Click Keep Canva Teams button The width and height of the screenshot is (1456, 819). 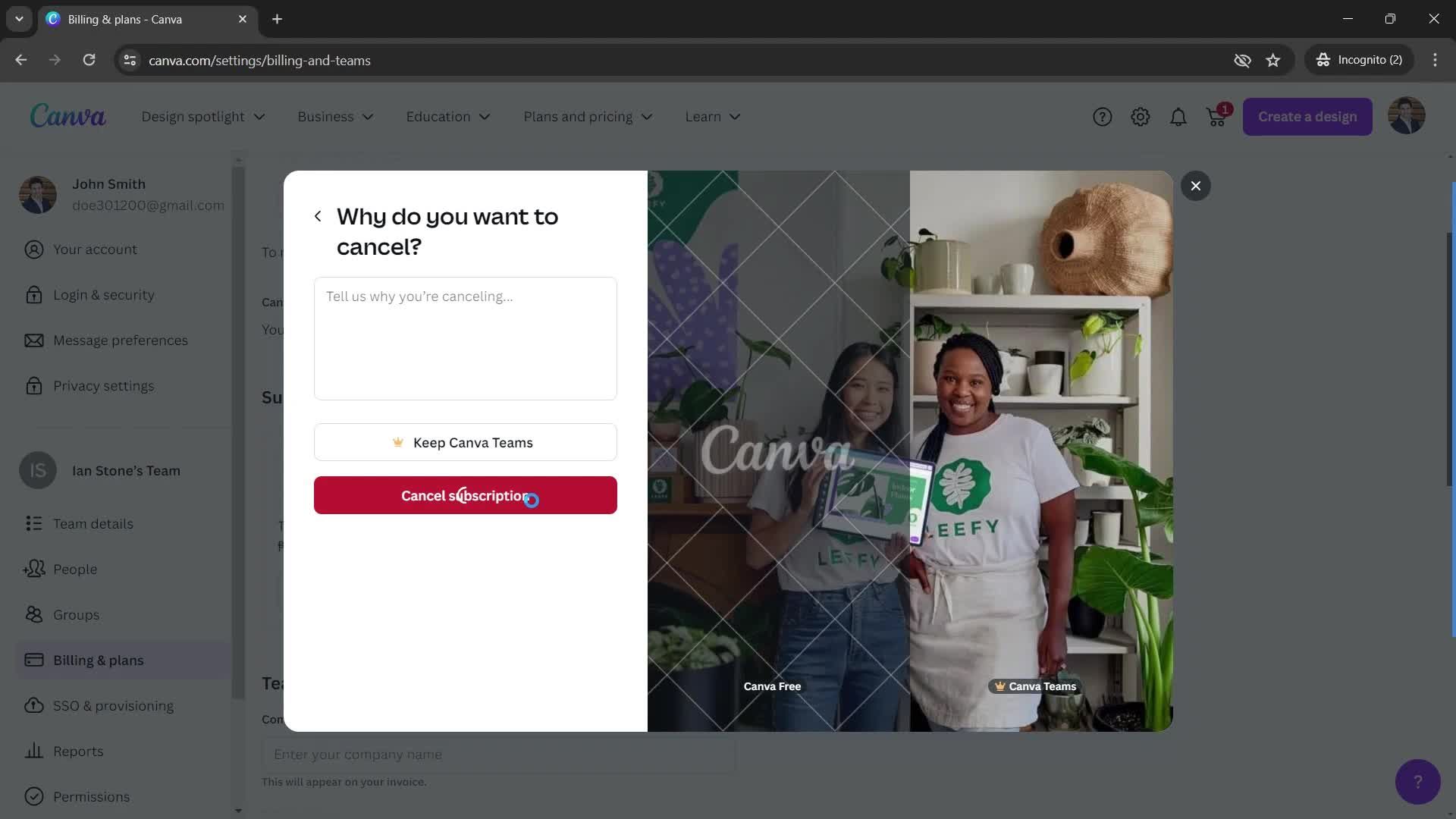(465, 442)
